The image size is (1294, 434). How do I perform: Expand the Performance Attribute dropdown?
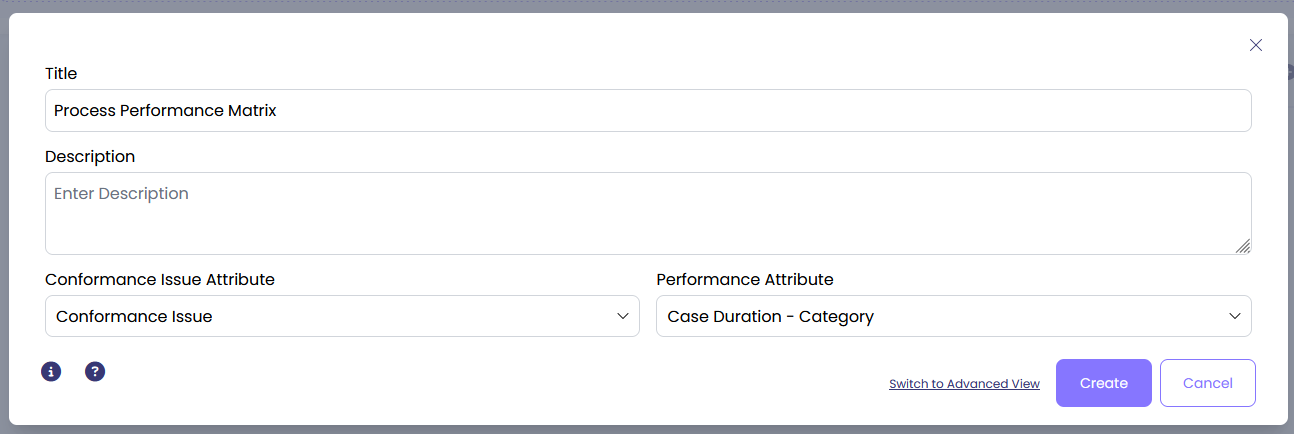coord(953,316)
